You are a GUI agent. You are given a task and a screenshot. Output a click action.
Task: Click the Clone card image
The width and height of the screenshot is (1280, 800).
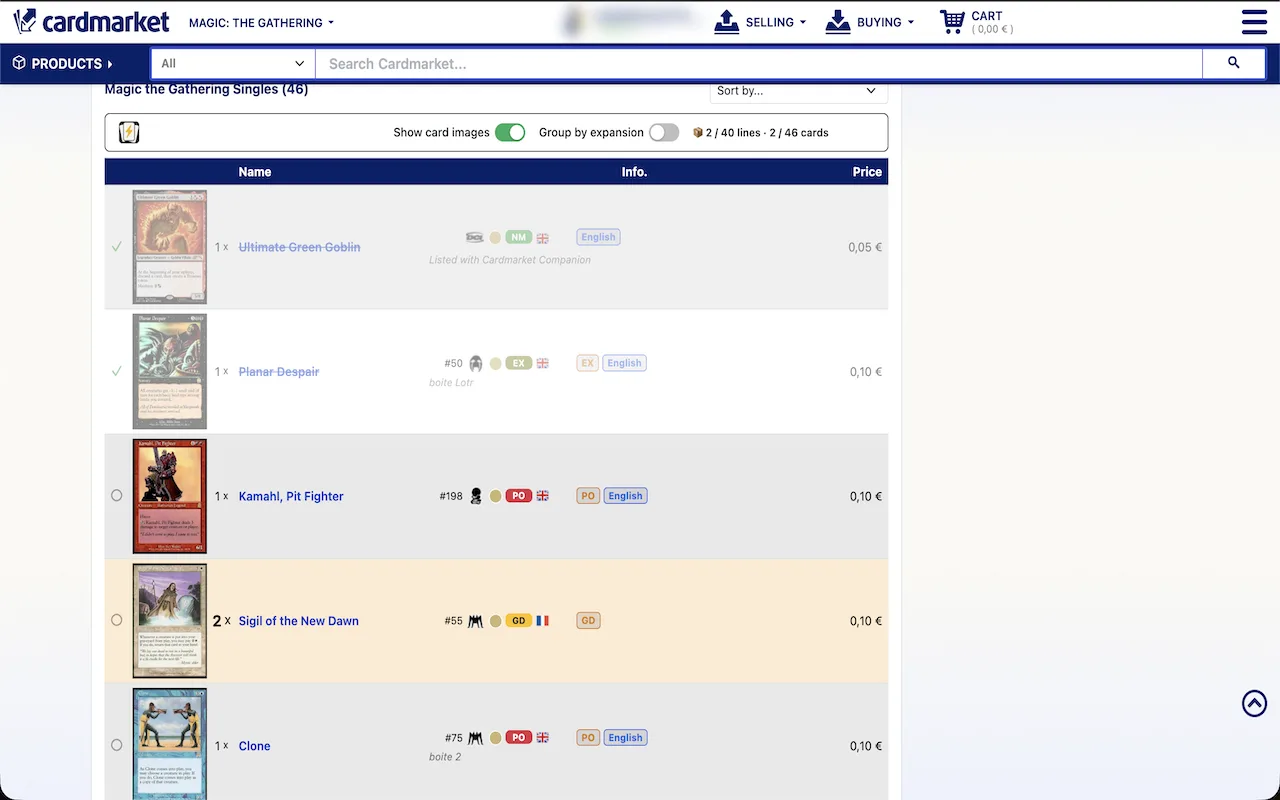(170, 743)
